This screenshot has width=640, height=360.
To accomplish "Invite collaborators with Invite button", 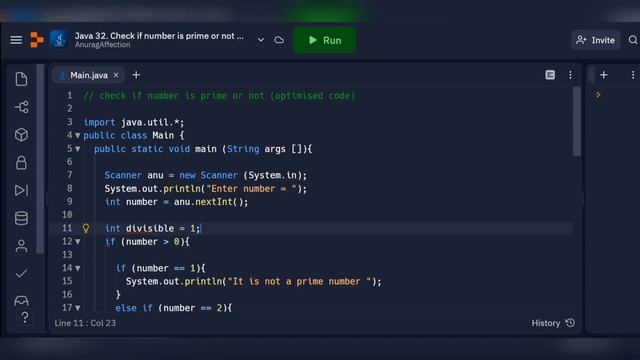I will (596, 40).
